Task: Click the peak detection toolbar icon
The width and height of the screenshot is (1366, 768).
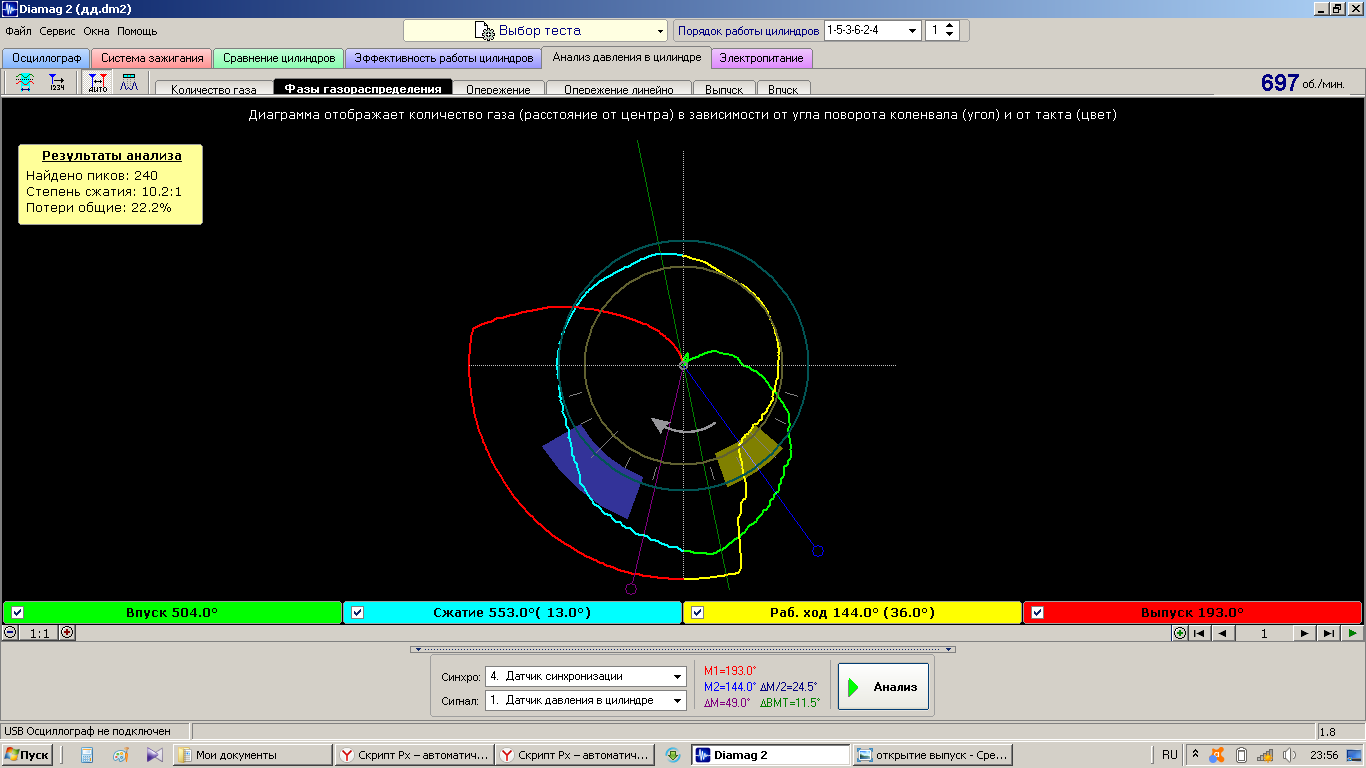Action: (129, 83)
